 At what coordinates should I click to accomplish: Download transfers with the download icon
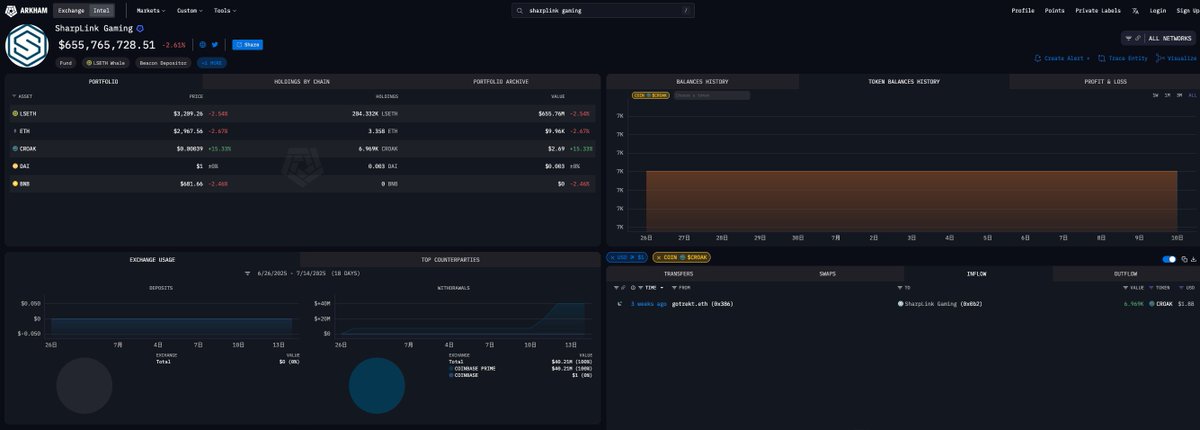(1193, 259)
